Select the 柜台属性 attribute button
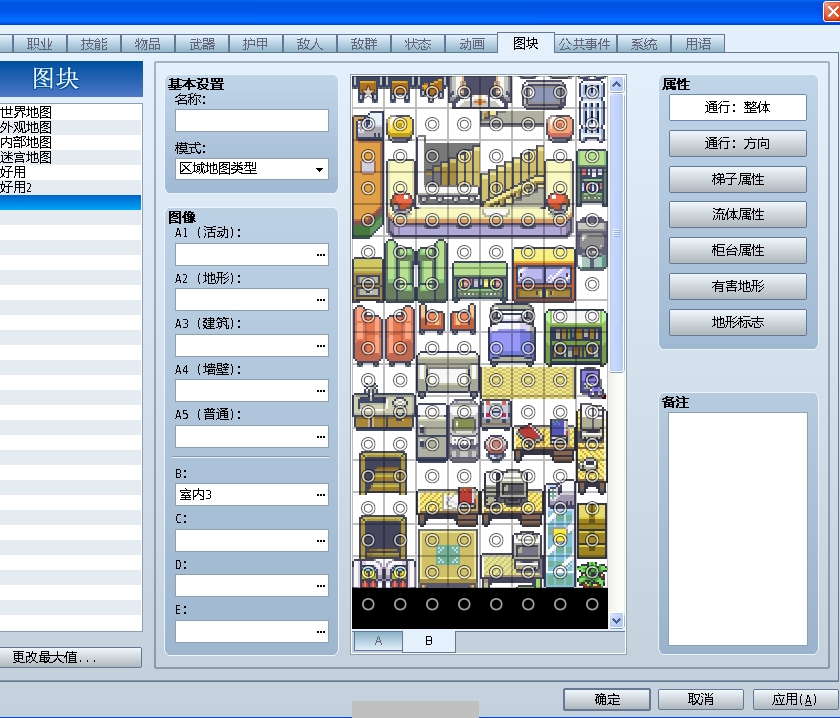This screenshot has height=718, width=840. (x=738, y=250)
